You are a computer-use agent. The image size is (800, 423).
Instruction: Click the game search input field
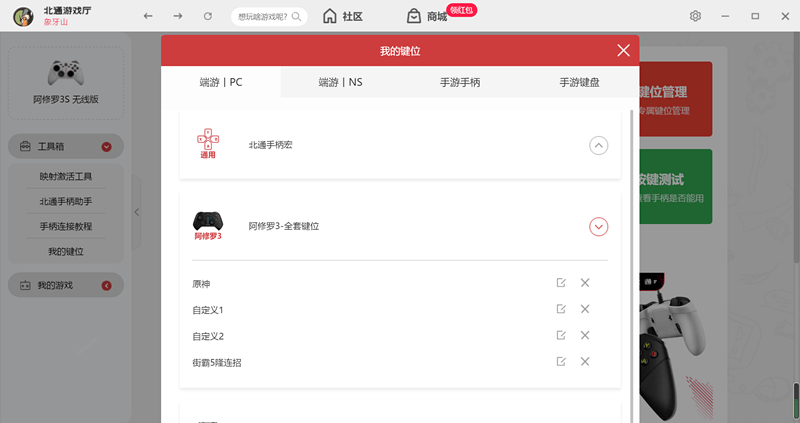[x=269, y=17]
